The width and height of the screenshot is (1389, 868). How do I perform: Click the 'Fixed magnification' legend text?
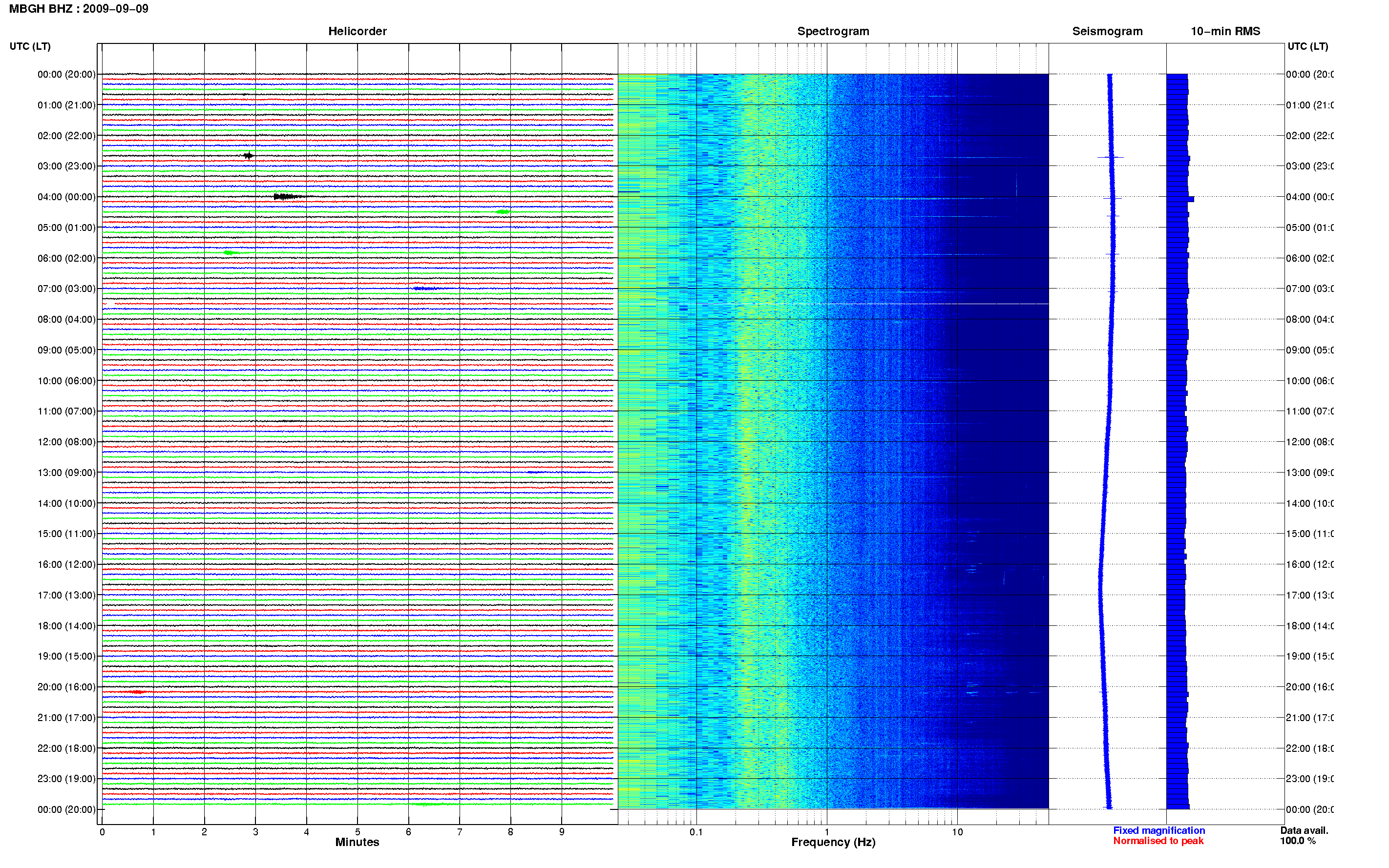pyautogui.click(x=1159, y=831)
